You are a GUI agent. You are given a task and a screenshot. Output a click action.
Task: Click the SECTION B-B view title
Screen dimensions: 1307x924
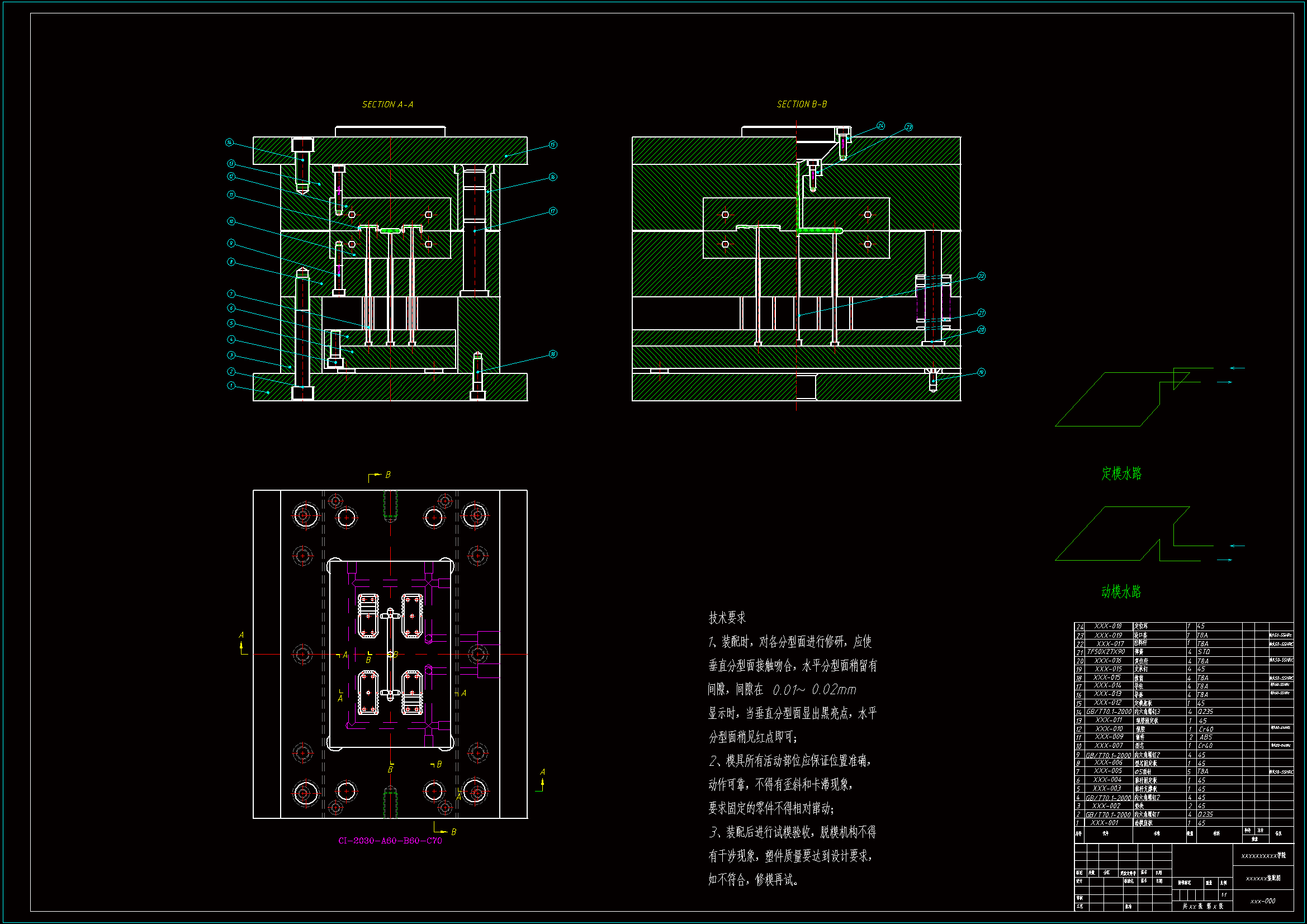[x=802, y=105]
